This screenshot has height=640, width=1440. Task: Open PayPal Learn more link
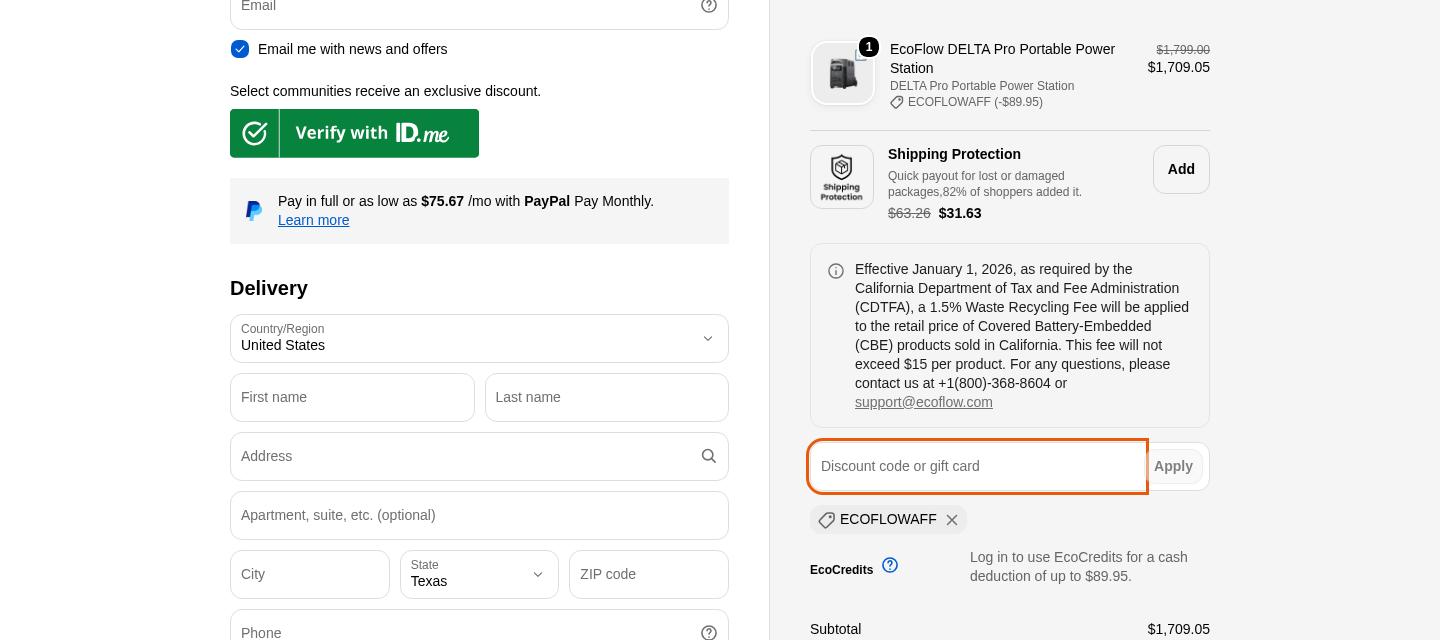click(x=314, y=220)
